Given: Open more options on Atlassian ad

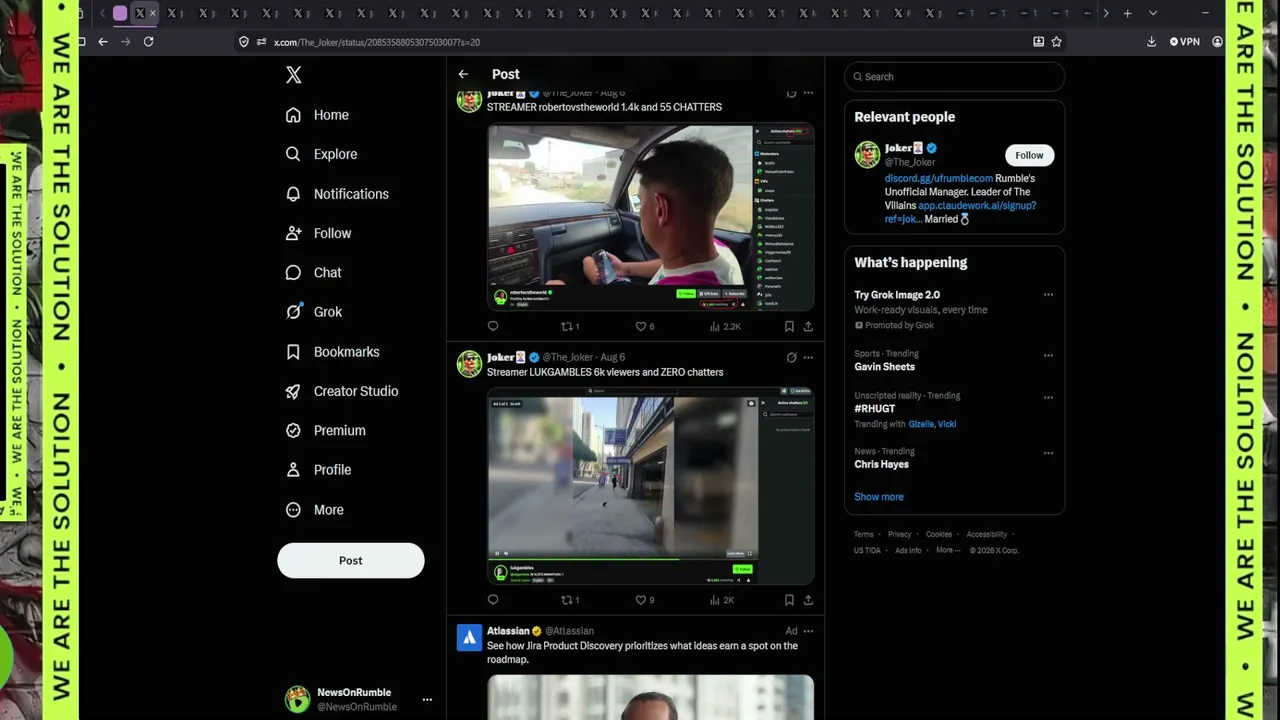Looking at the screenshot, I should coord(808,631).
